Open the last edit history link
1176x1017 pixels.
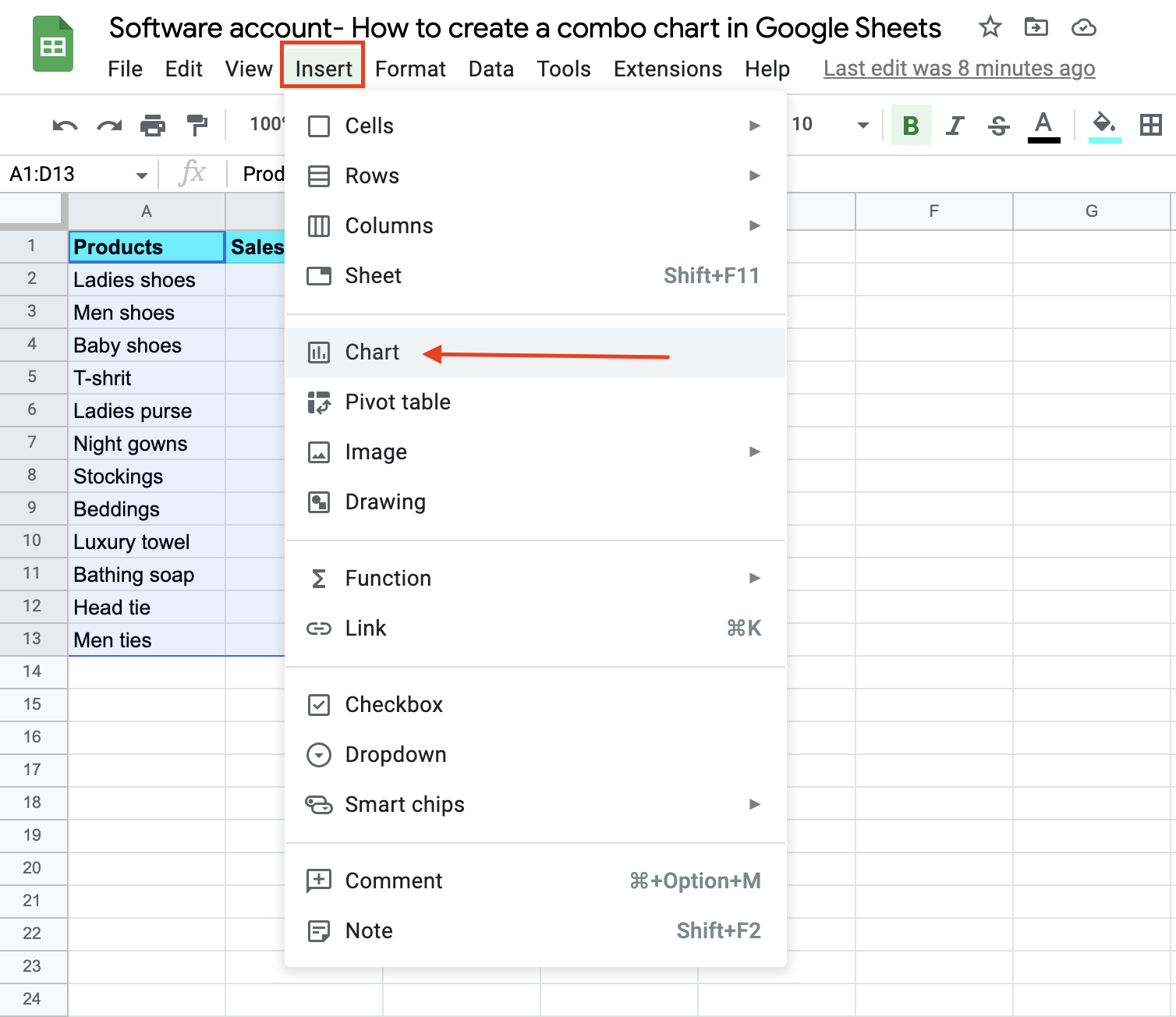pos(959,69)
